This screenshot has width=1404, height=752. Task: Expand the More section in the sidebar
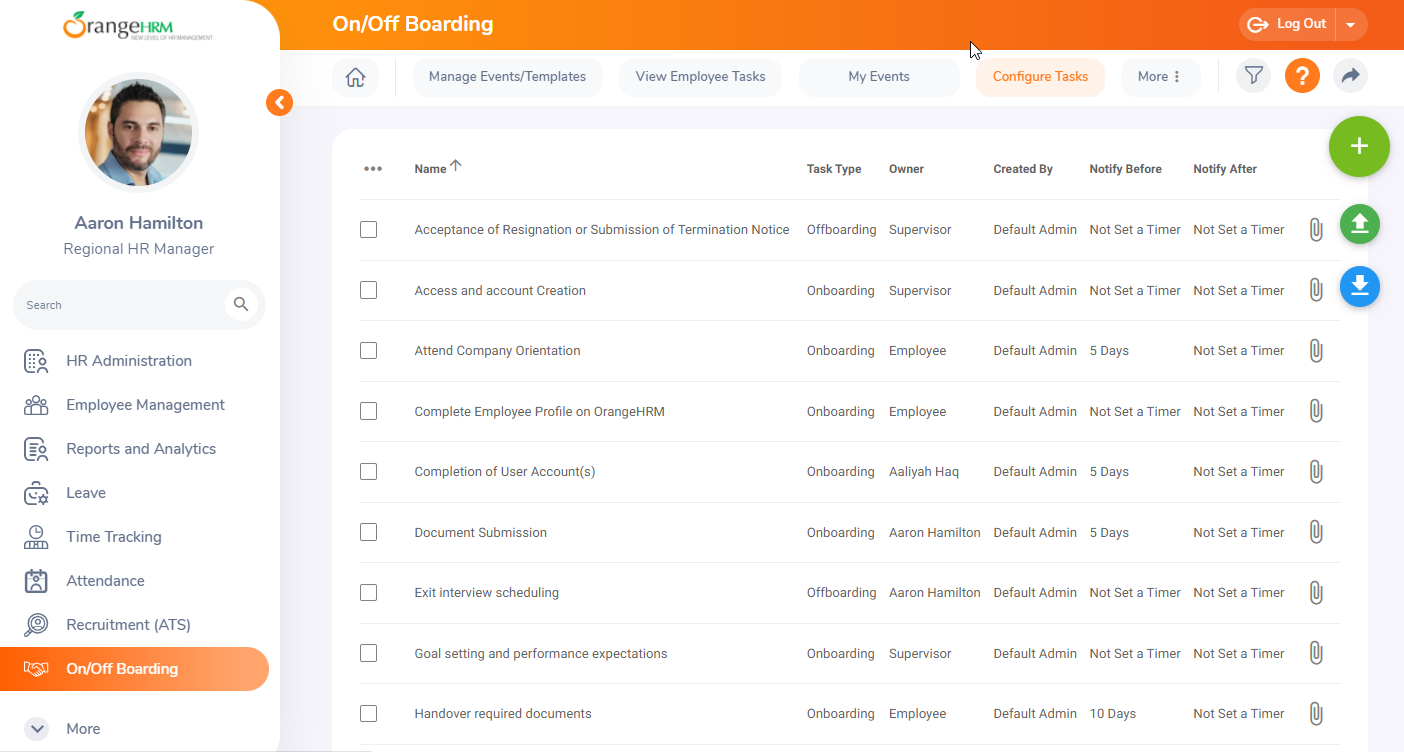click(x=37, y=729)
